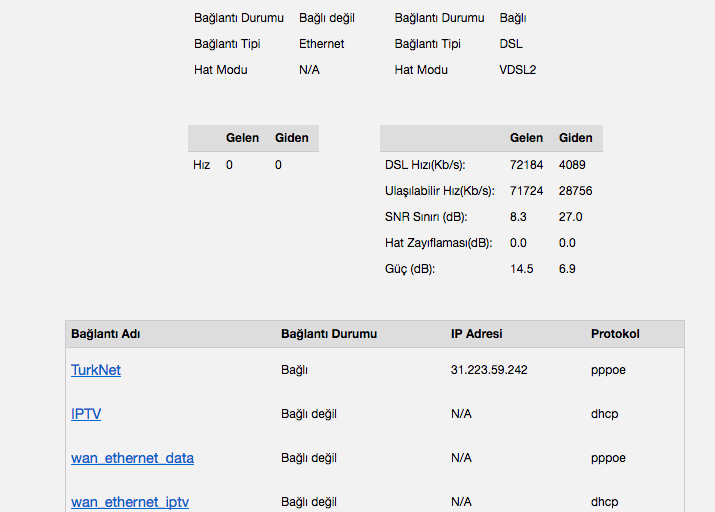Click Giden header in DSL speed table
The image size is (715, 512).
tap(575, 138)
